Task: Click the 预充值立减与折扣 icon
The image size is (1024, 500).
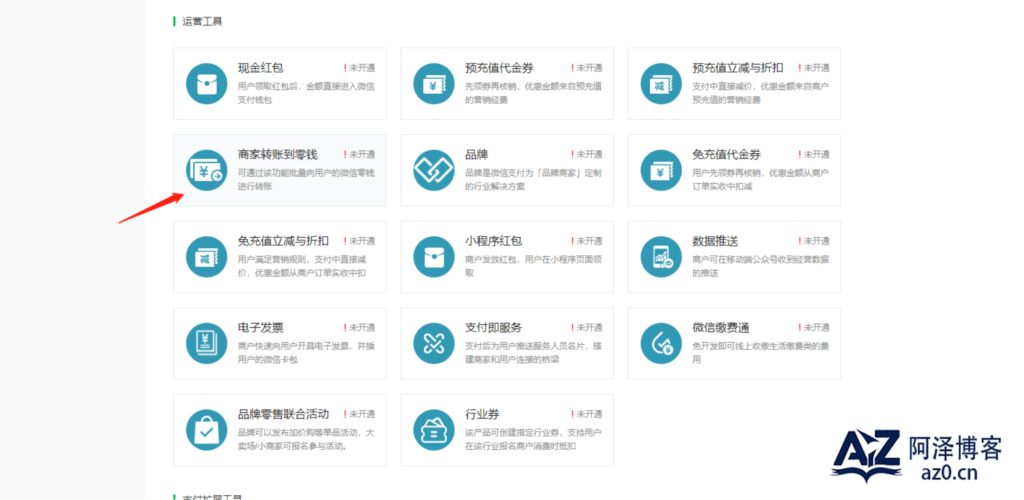Action: pos(661,84)
